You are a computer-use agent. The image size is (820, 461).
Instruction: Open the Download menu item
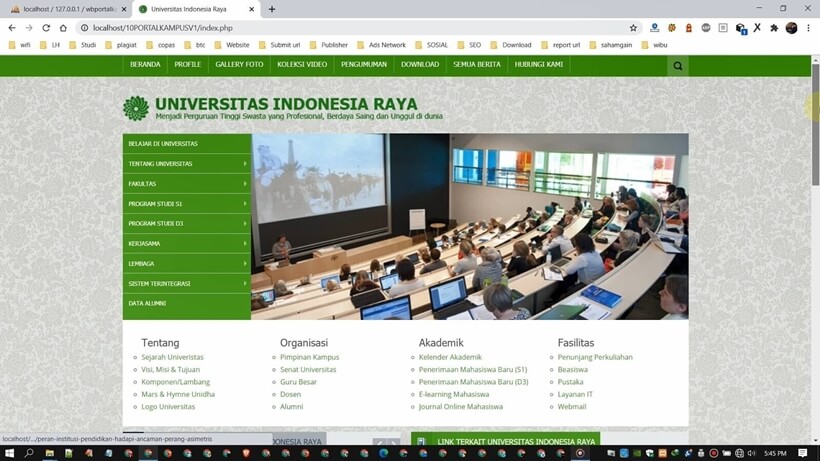(420, 64)
